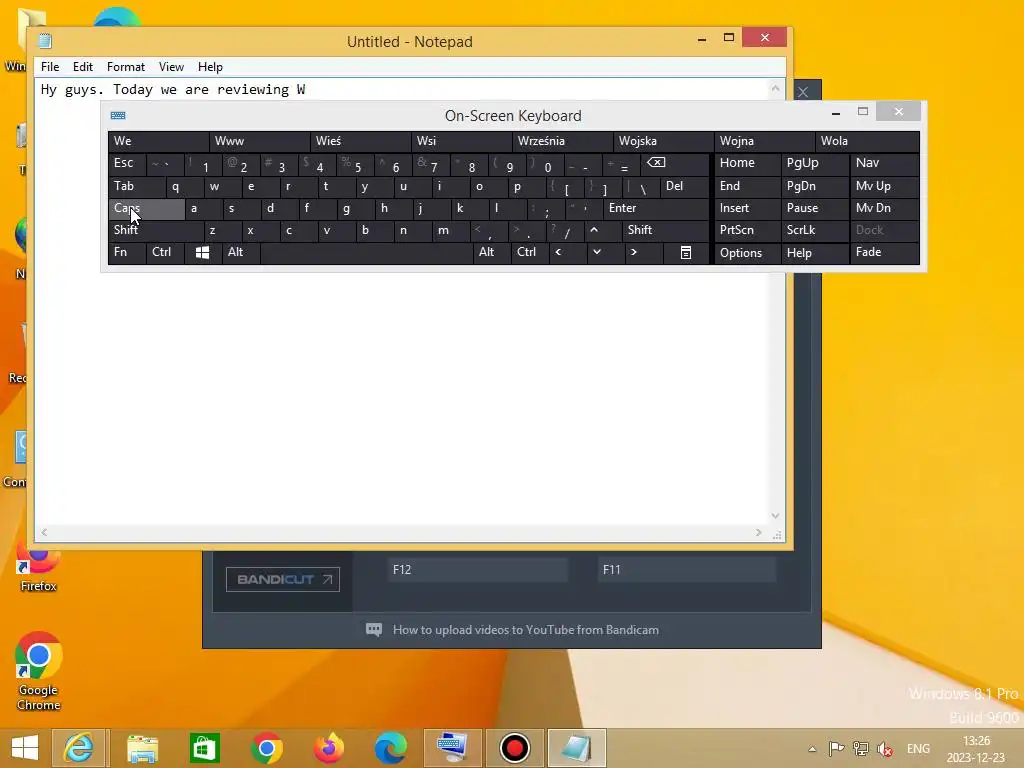Open the Windows Start button
The height and width of the screenshot is (768, 1024).
click(25, 748)
